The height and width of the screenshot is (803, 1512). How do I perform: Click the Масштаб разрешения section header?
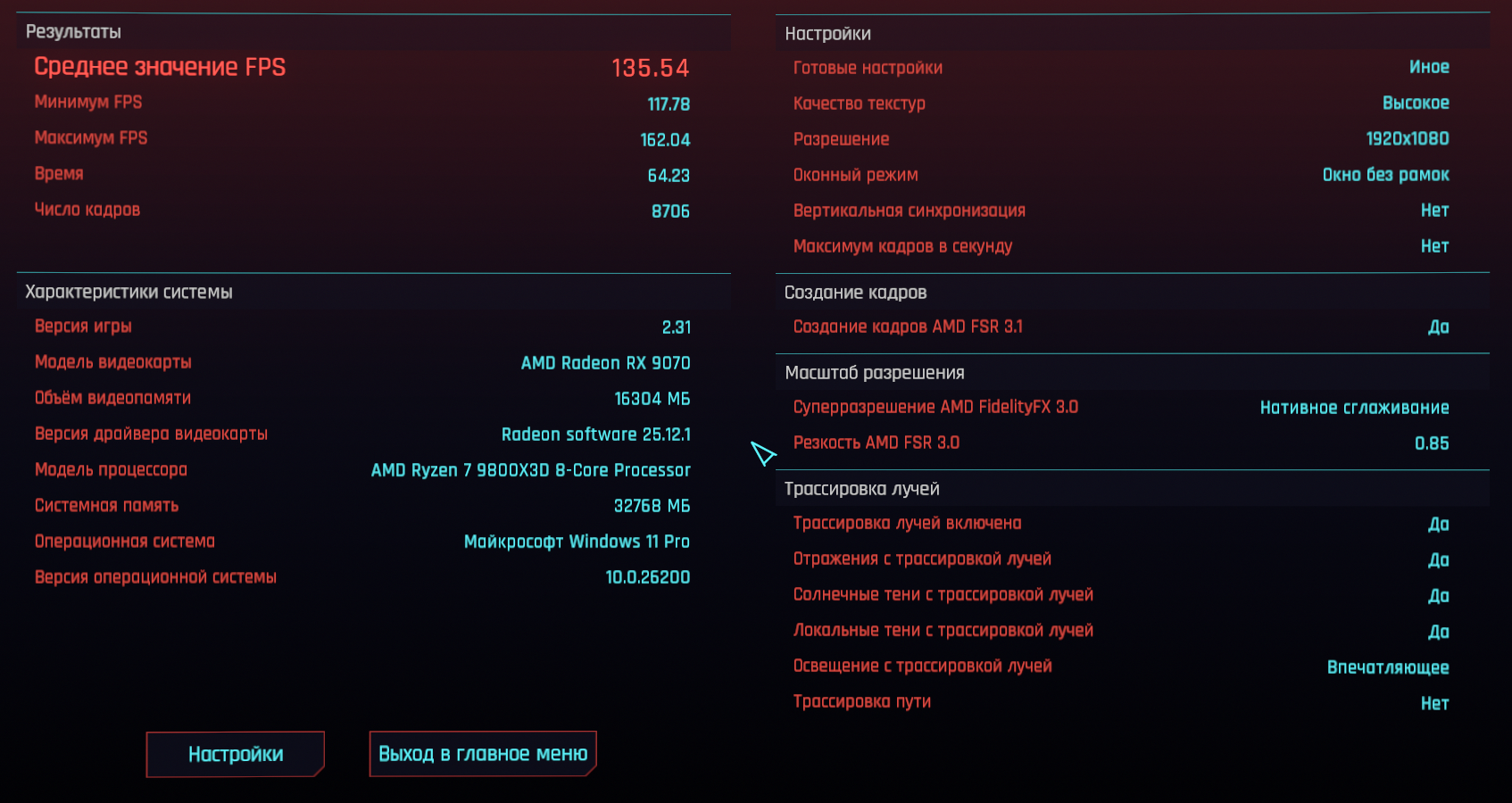[875, 373]
